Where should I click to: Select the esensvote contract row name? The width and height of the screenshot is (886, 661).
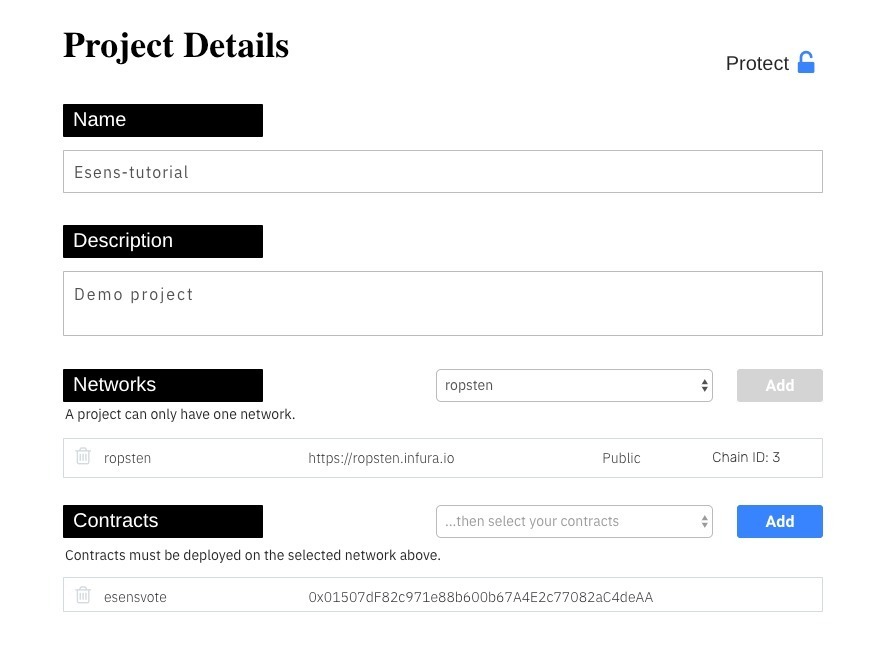(x=135, y=597)
